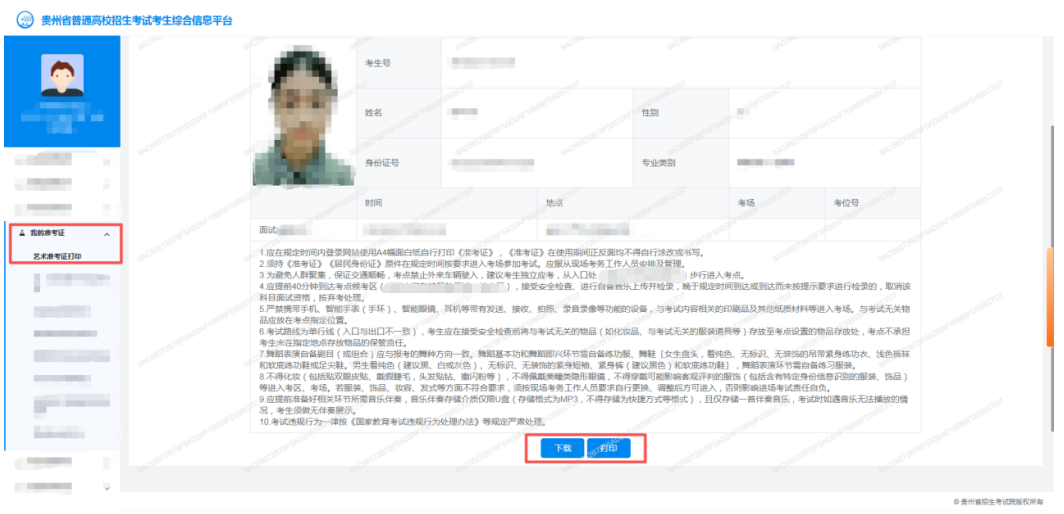Click the candidate's pixelated photo

pos(303,115)
